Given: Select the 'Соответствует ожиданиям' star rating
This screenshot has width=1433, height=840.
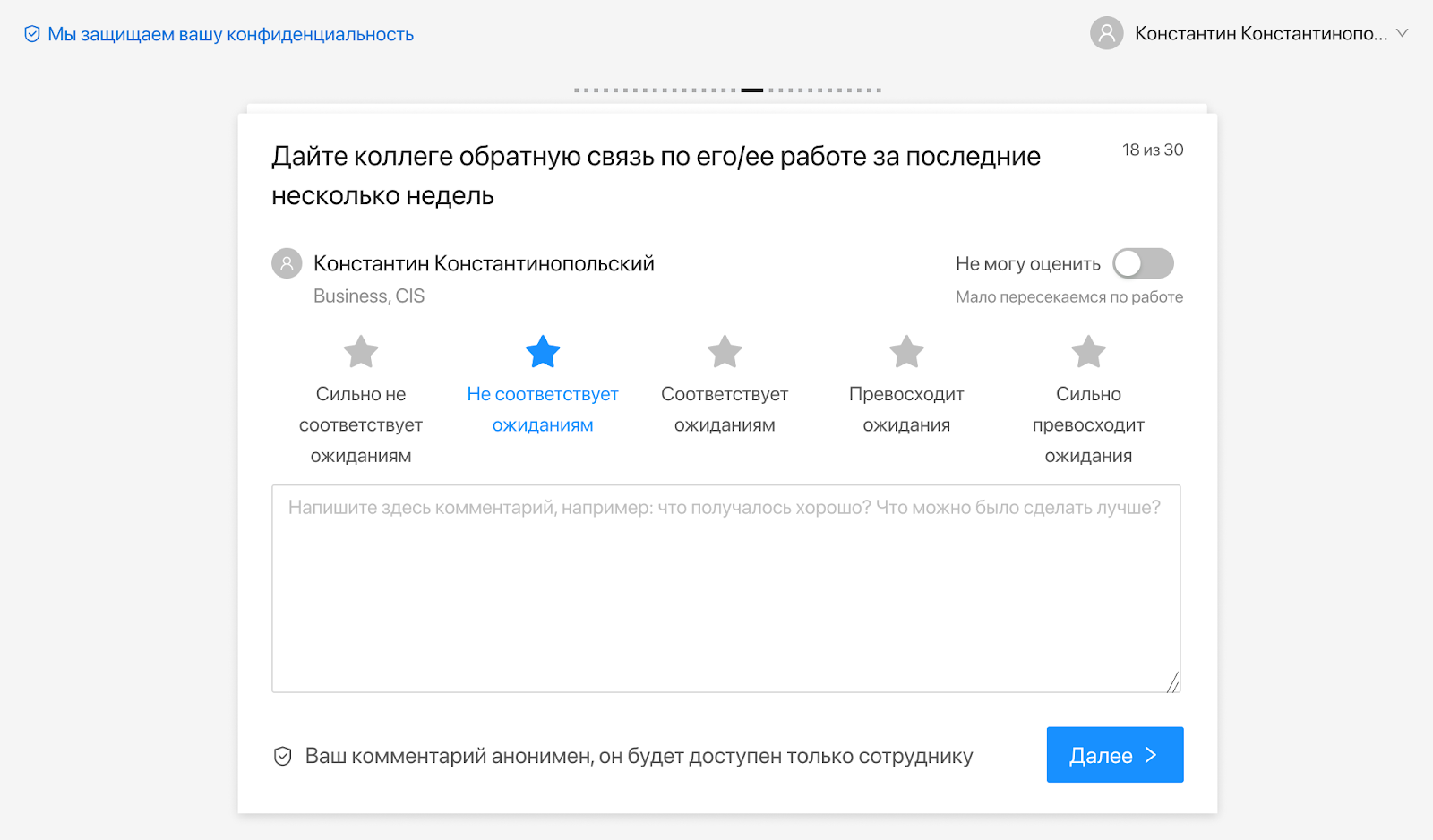Looking at the screenshot, I should [725, 352].
